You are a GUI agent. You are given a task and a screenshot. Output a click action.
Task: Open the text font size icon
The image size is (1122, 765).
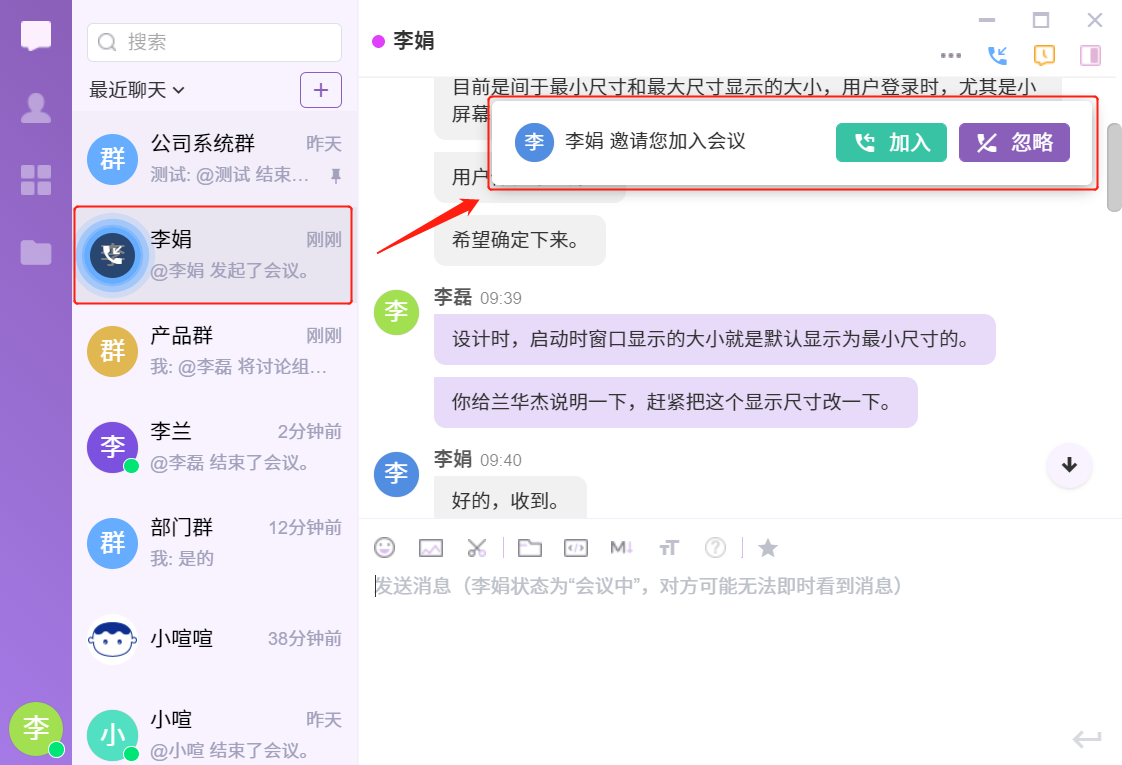tap(669, 547)
